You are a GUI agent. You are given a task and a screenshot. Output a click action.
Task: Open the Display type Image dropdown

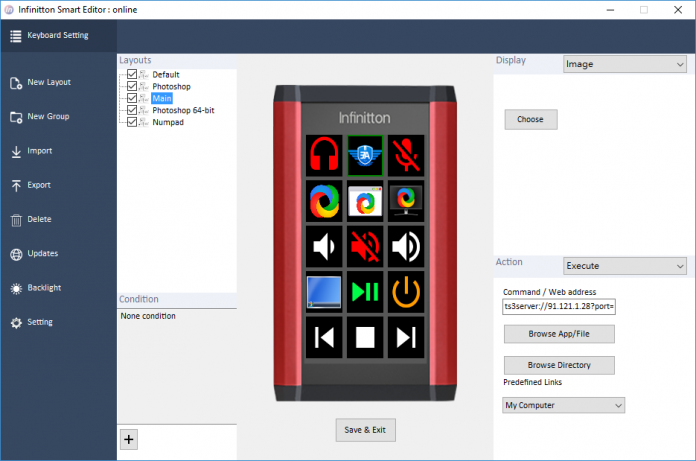pyautogui.click(x=623, y=64)
